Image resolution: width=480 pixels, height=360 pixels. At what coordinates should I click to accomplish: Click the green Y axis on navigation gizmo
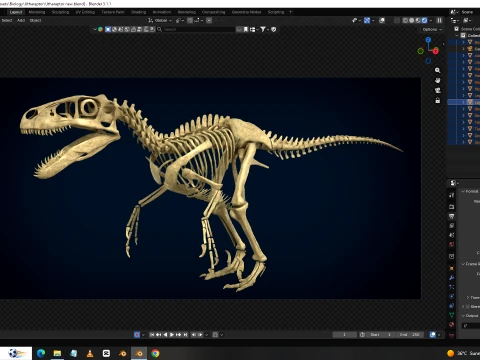coord(420,51)
